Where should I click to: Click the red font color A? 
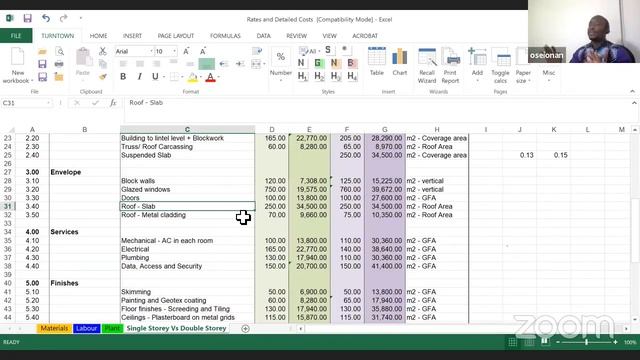coord(210,77)
